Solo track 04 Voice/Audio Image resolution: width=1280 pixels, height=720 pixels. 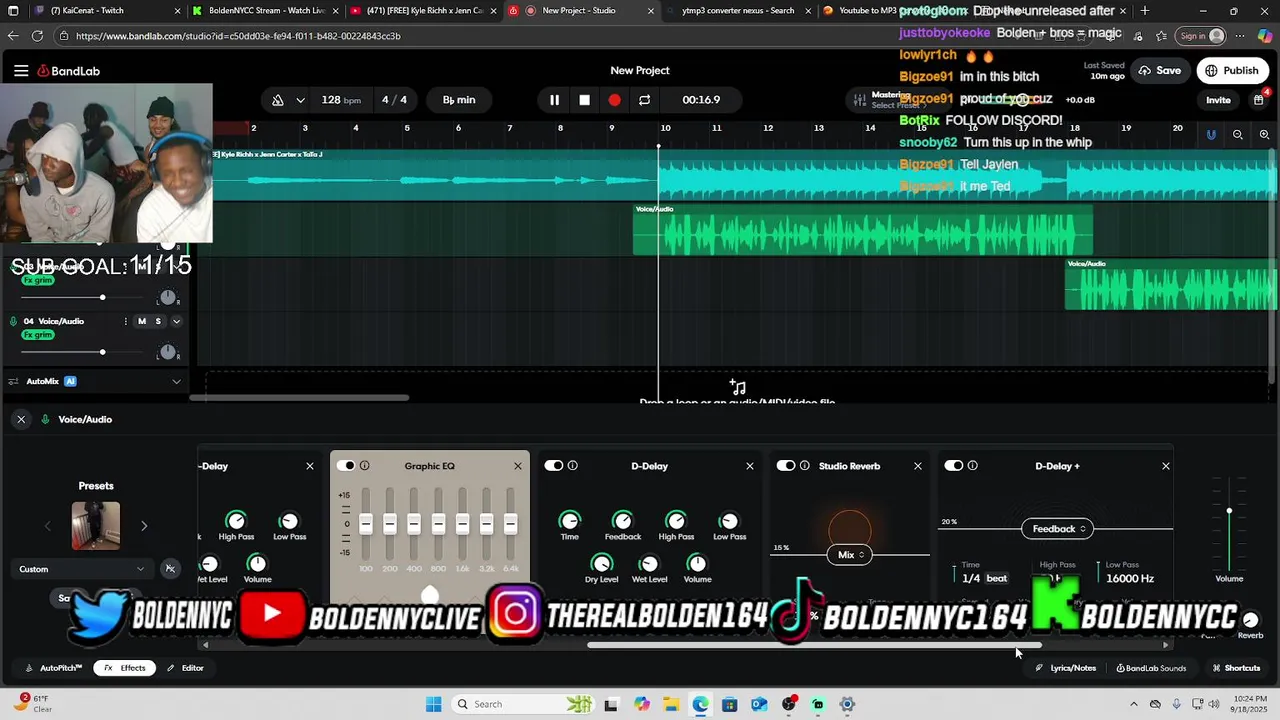click(x=158, y=321)
